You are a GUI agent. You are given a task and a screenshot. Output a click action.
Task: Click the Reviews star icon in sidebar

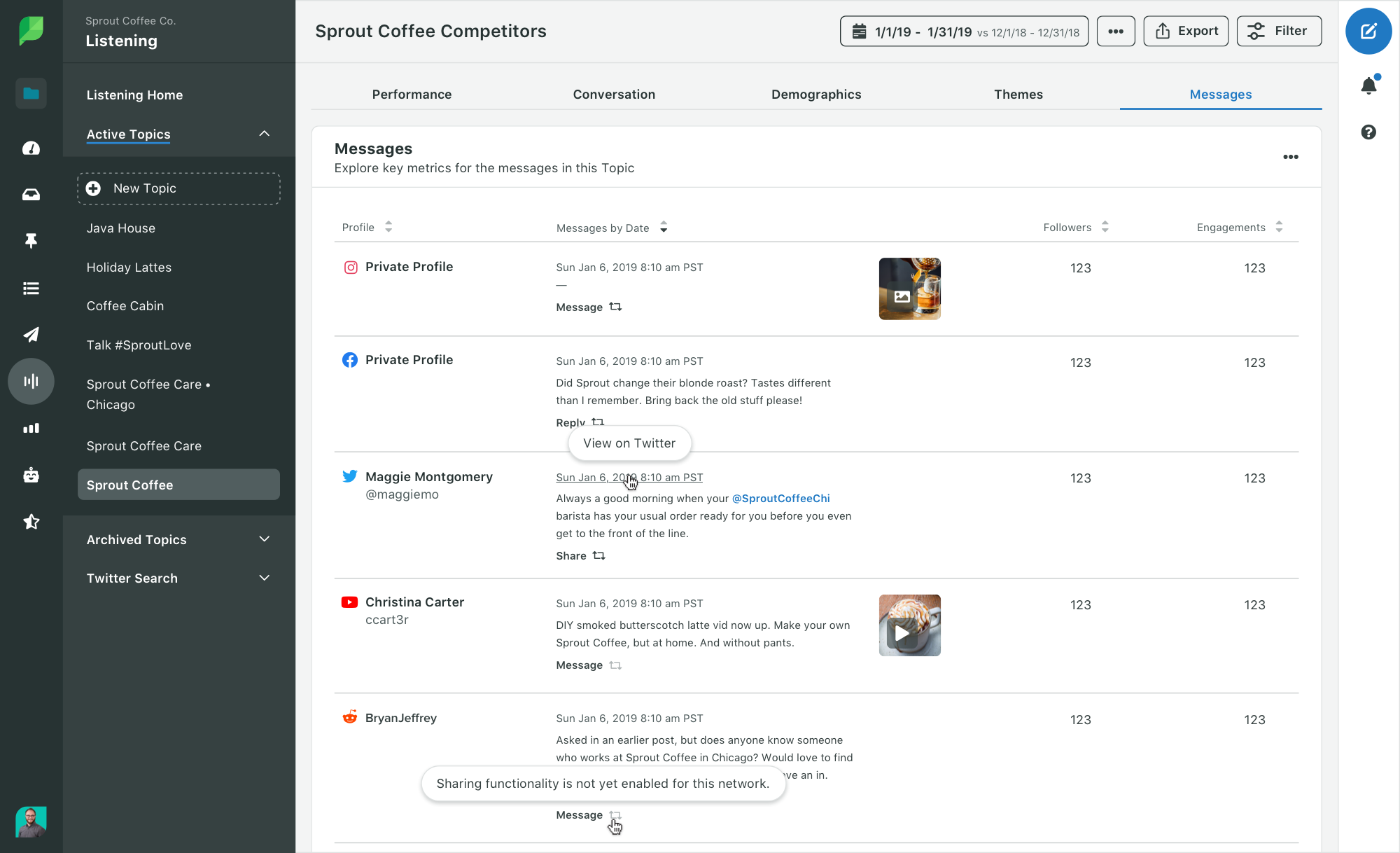click(31, 522)
